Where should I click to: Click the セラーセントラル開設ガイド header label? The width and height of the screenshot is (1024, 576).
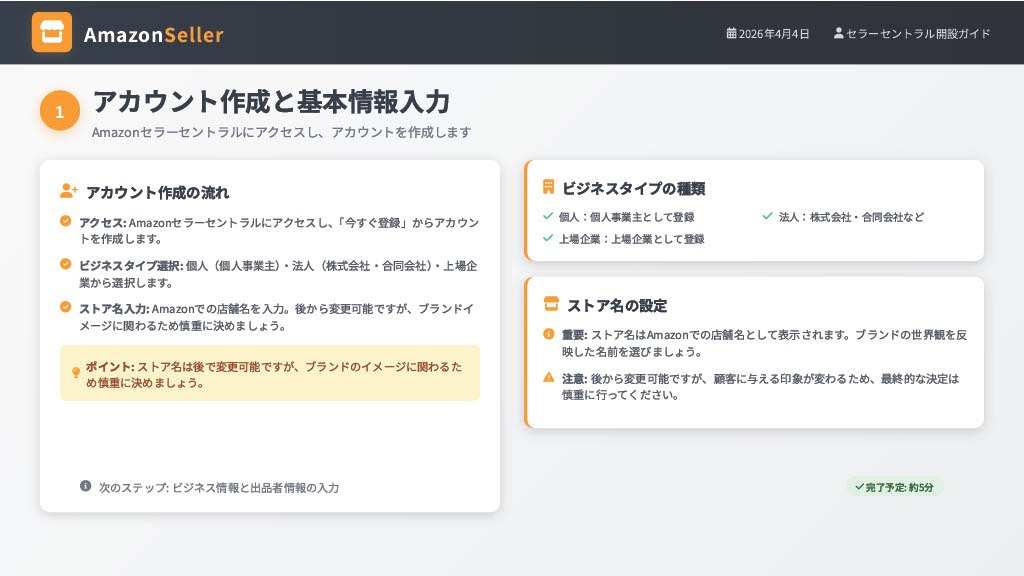pos(918,33)
